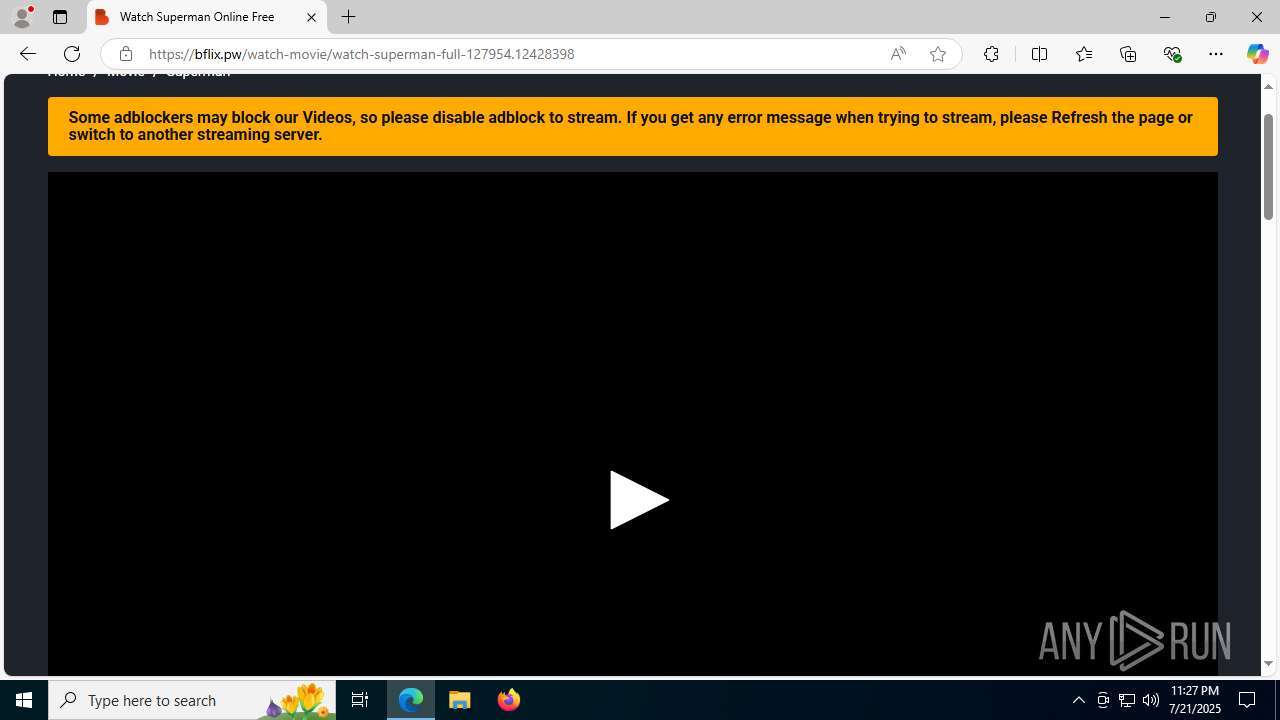Screen dimensions: 1280x720
Task: Restore down the Edge window
Action: pos(1210,17)
